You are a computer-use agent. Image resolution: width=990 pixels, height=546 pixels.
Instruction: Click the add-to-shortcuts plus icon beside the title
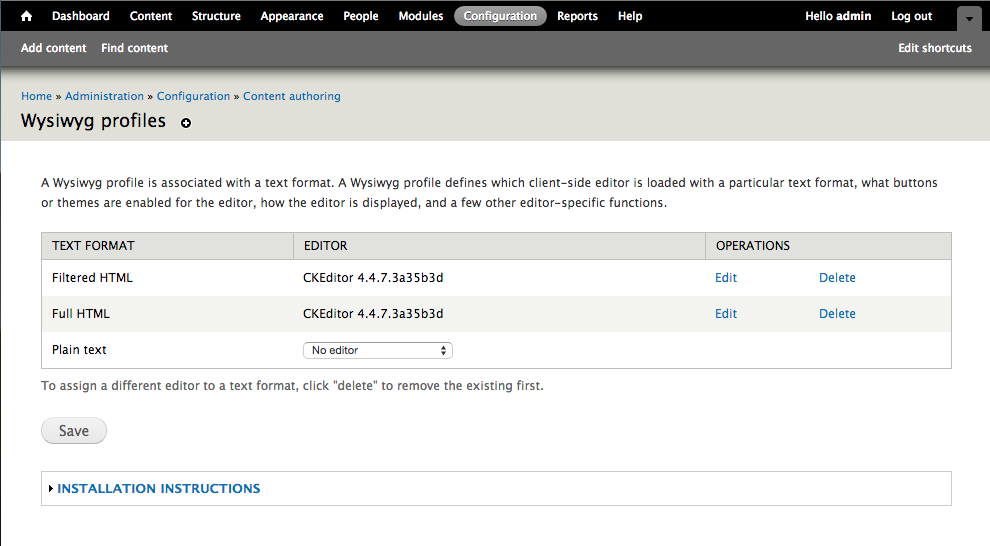pos(186,123)
